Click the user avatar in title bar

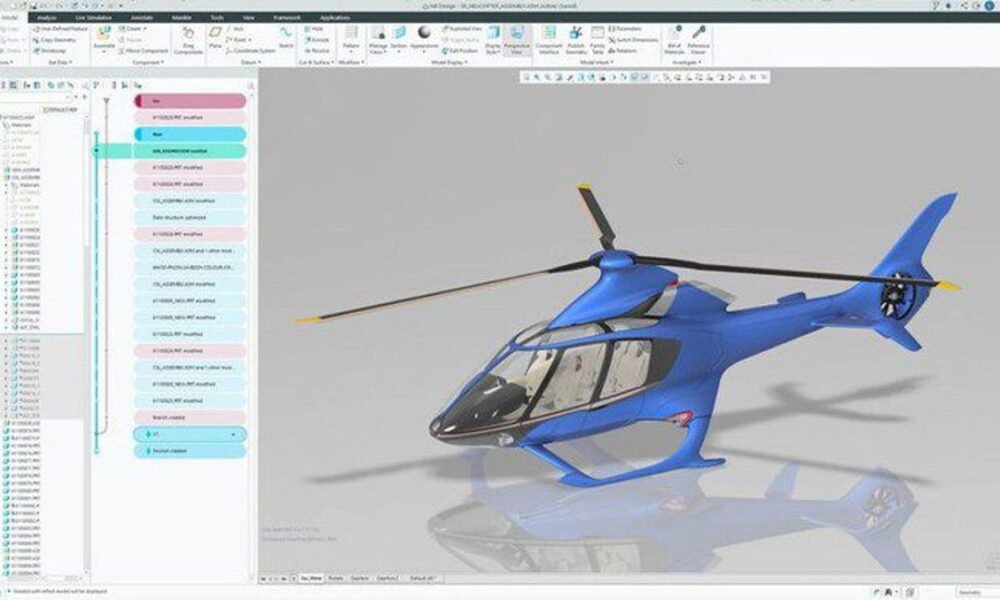point(990,6)
